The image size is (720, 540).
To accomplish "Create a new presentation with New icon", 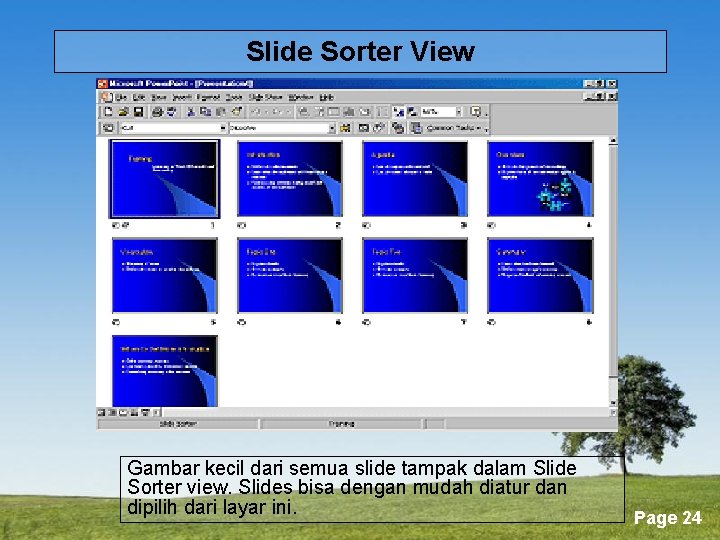I will click(x=108, y=112).
